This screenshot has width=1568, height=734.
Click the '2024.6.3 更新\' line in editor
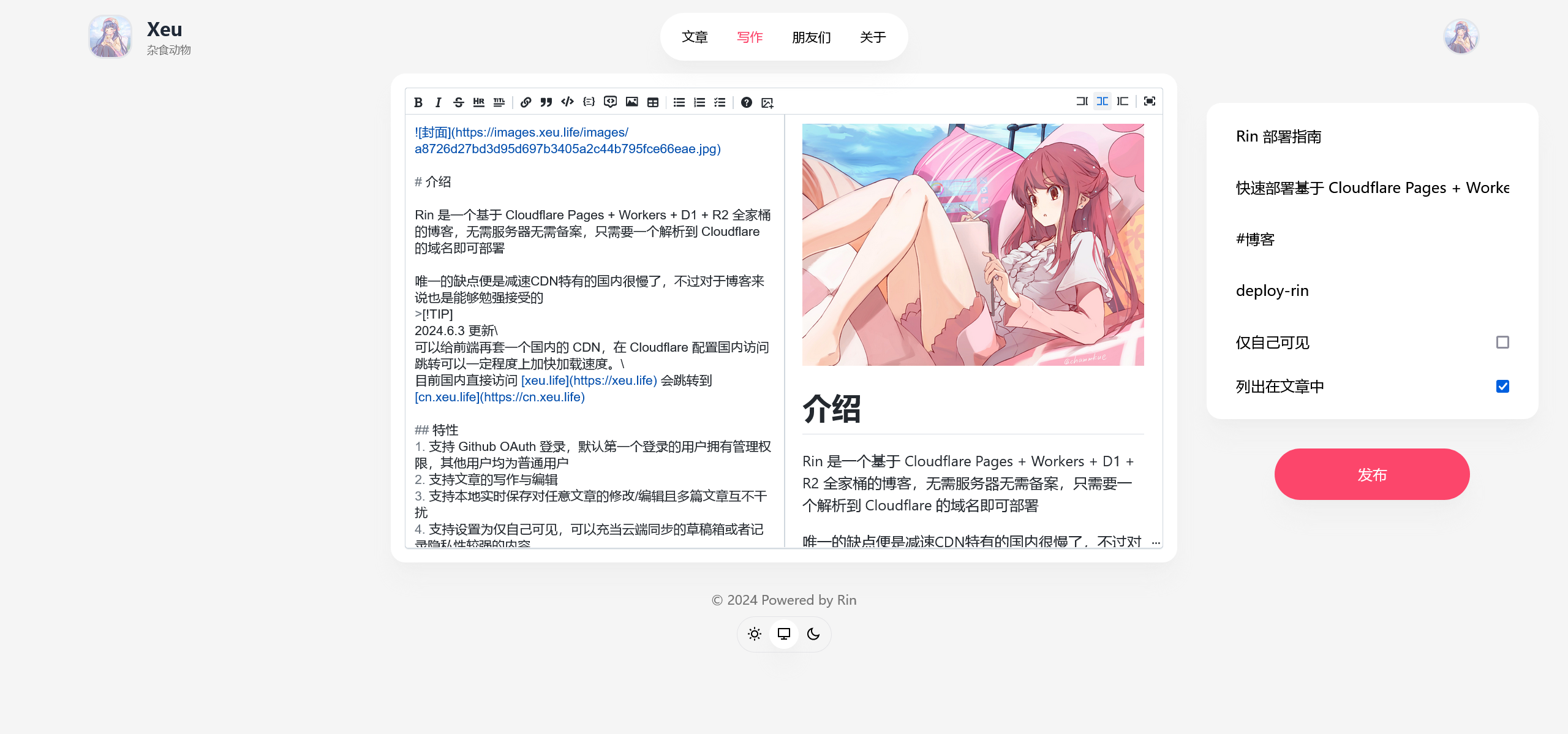(456, 331)
